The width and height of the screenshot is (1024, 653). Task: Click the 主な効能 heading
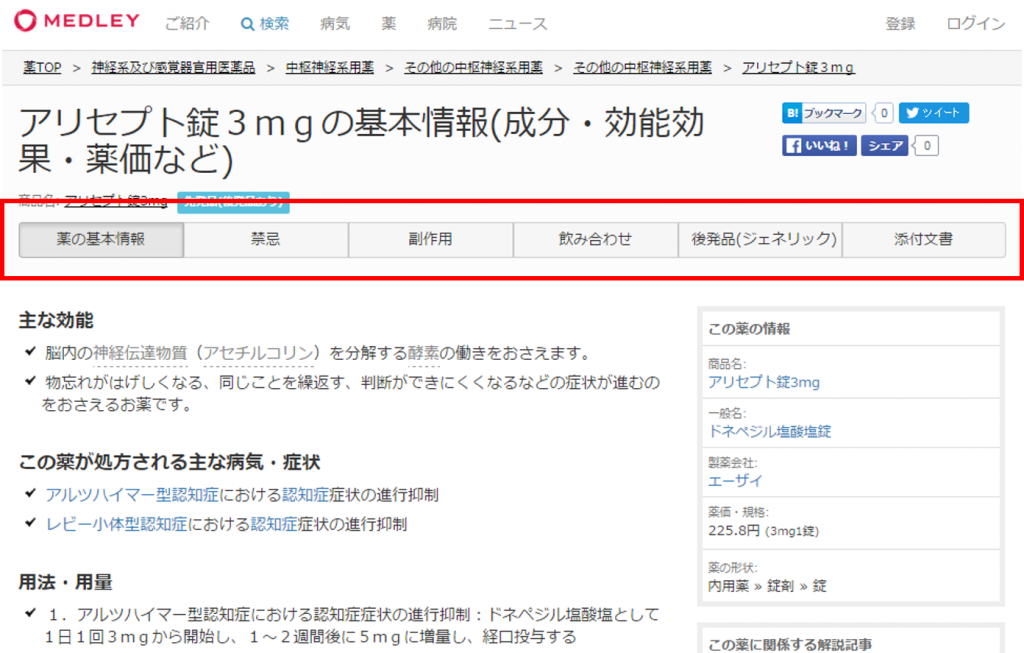point(56,321)
